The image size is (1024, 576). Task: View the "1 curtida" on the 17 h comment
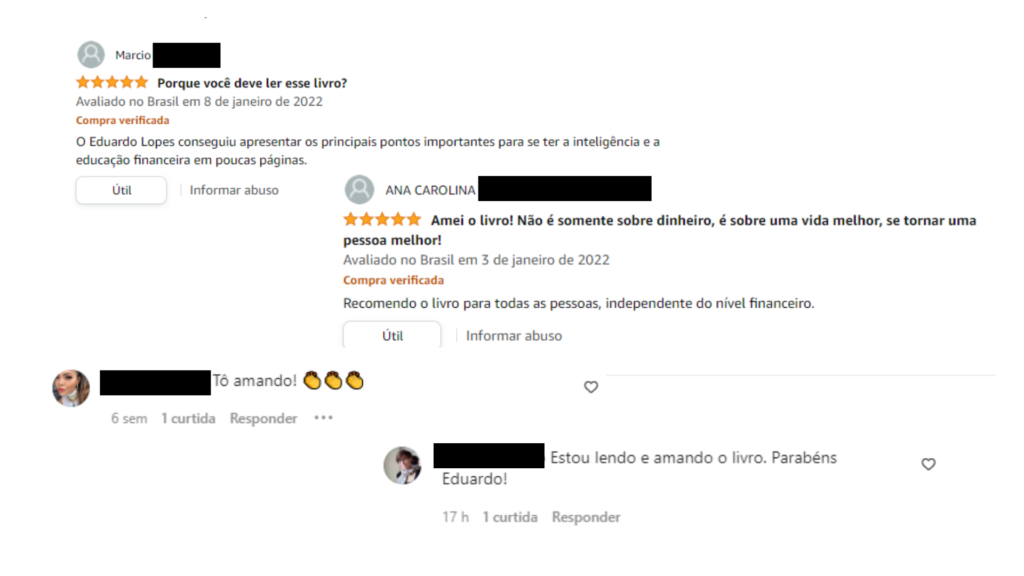(x=510, y=517)
